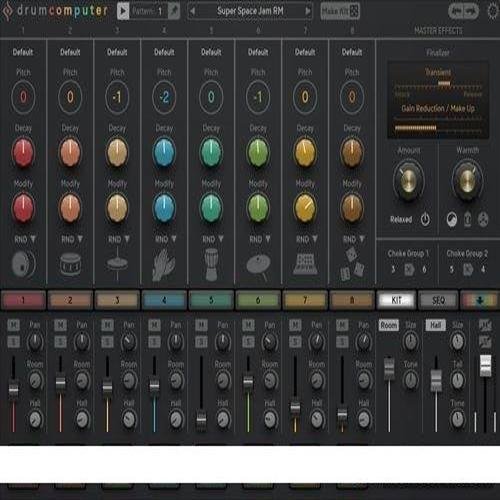Expand the RND dropdown in channel 5

coord(221,239)
